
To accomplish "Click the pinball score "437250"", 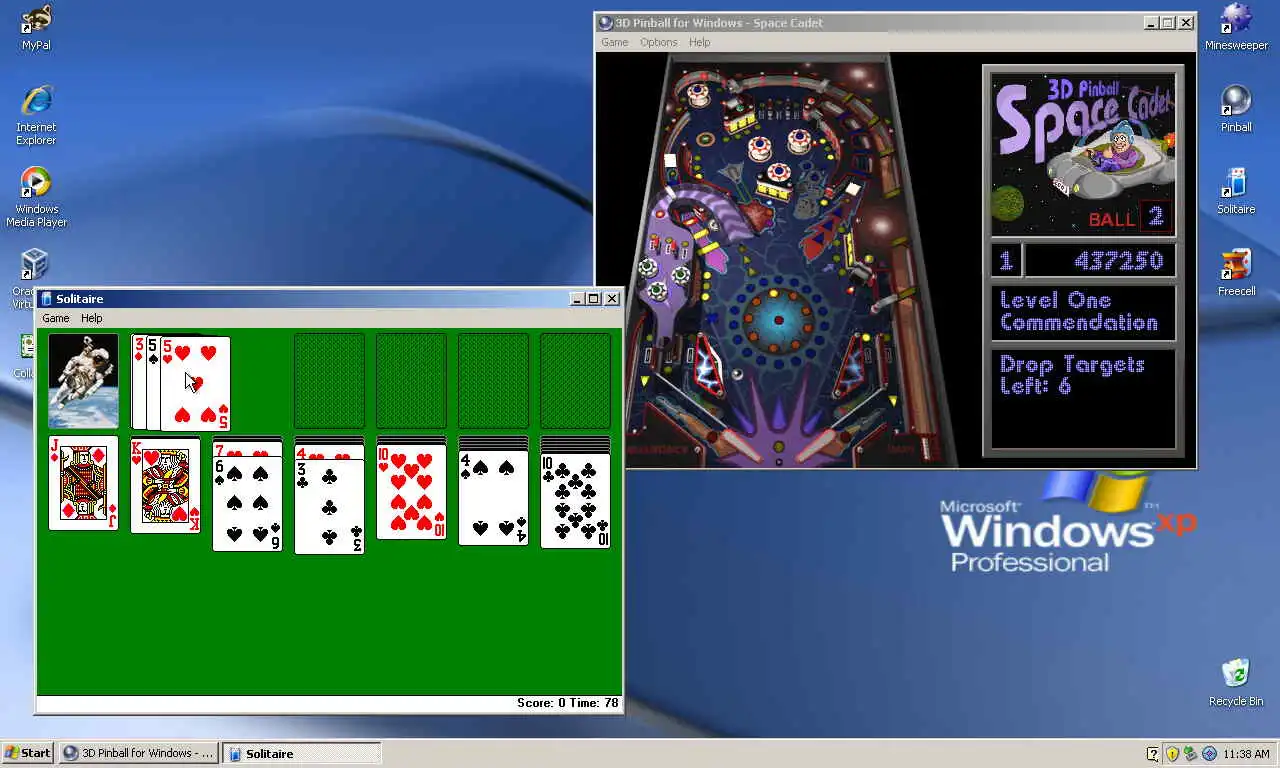I will (x=1118, y=261).
